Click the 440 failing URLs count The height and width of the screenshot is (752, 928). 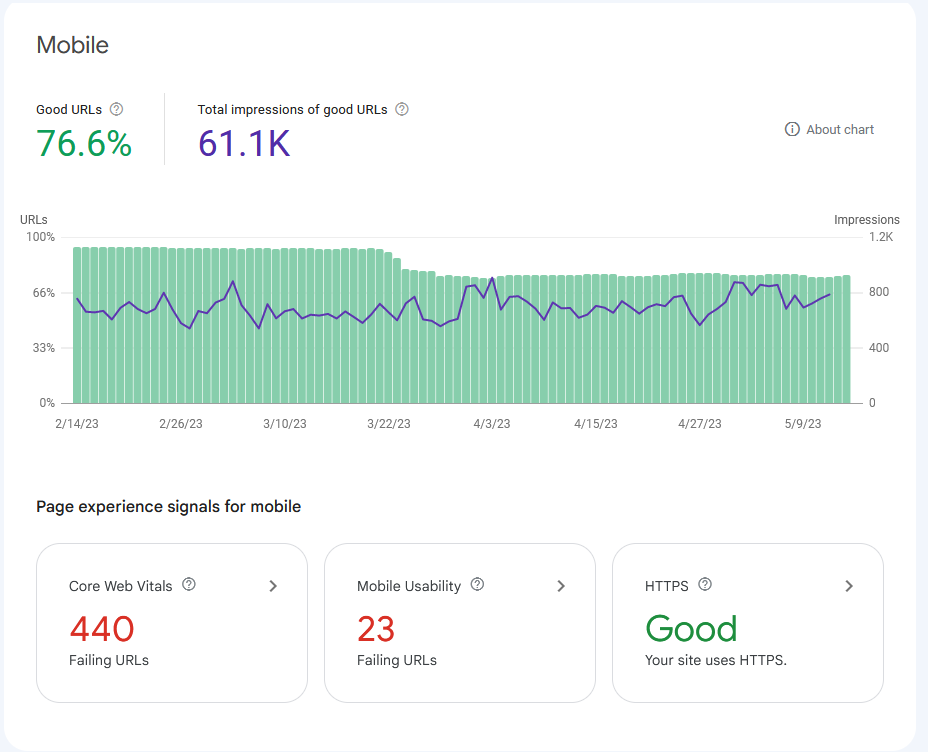pyautogui.click(x=102, y=628)
